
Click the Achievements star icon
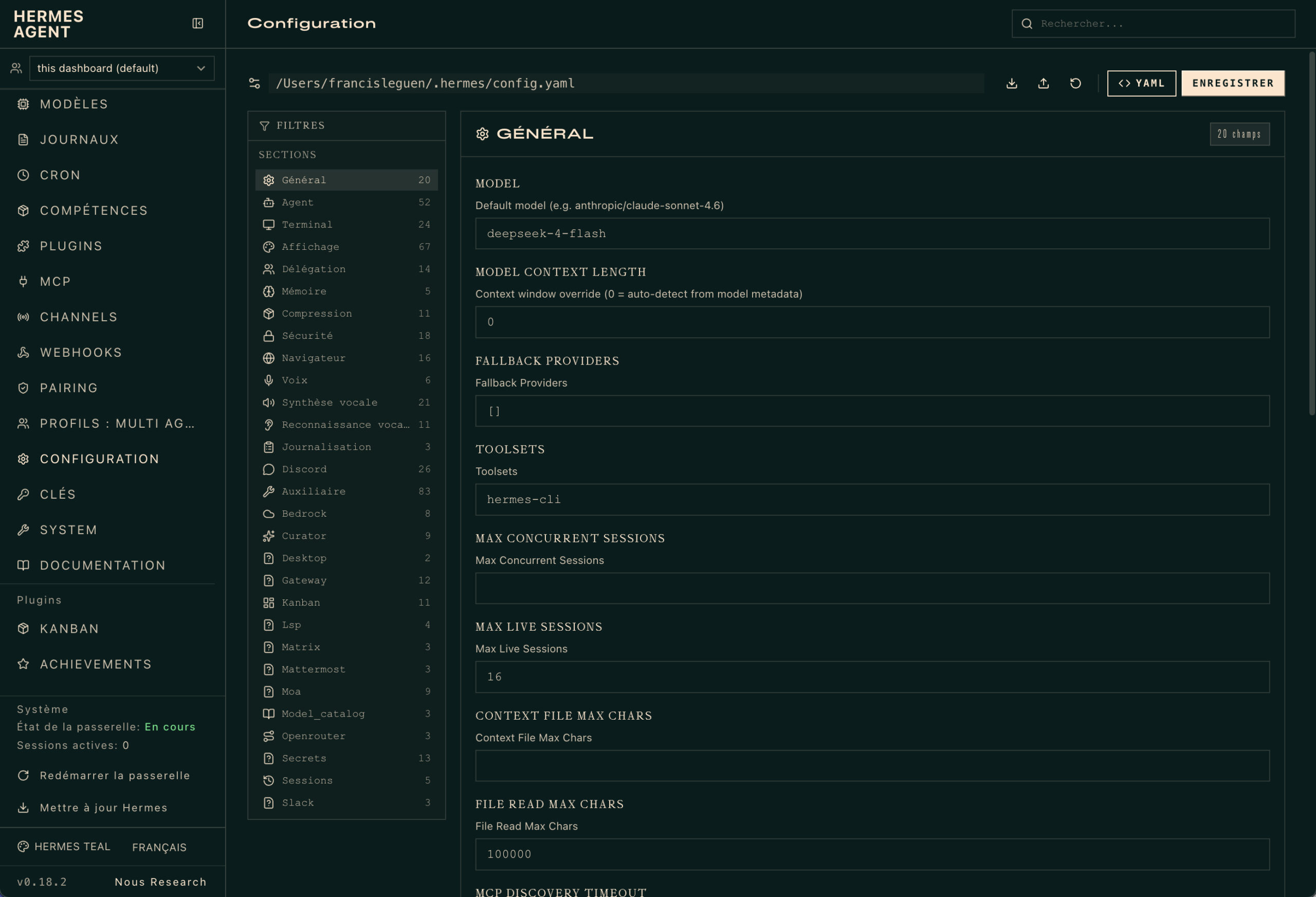coord(23,664)
